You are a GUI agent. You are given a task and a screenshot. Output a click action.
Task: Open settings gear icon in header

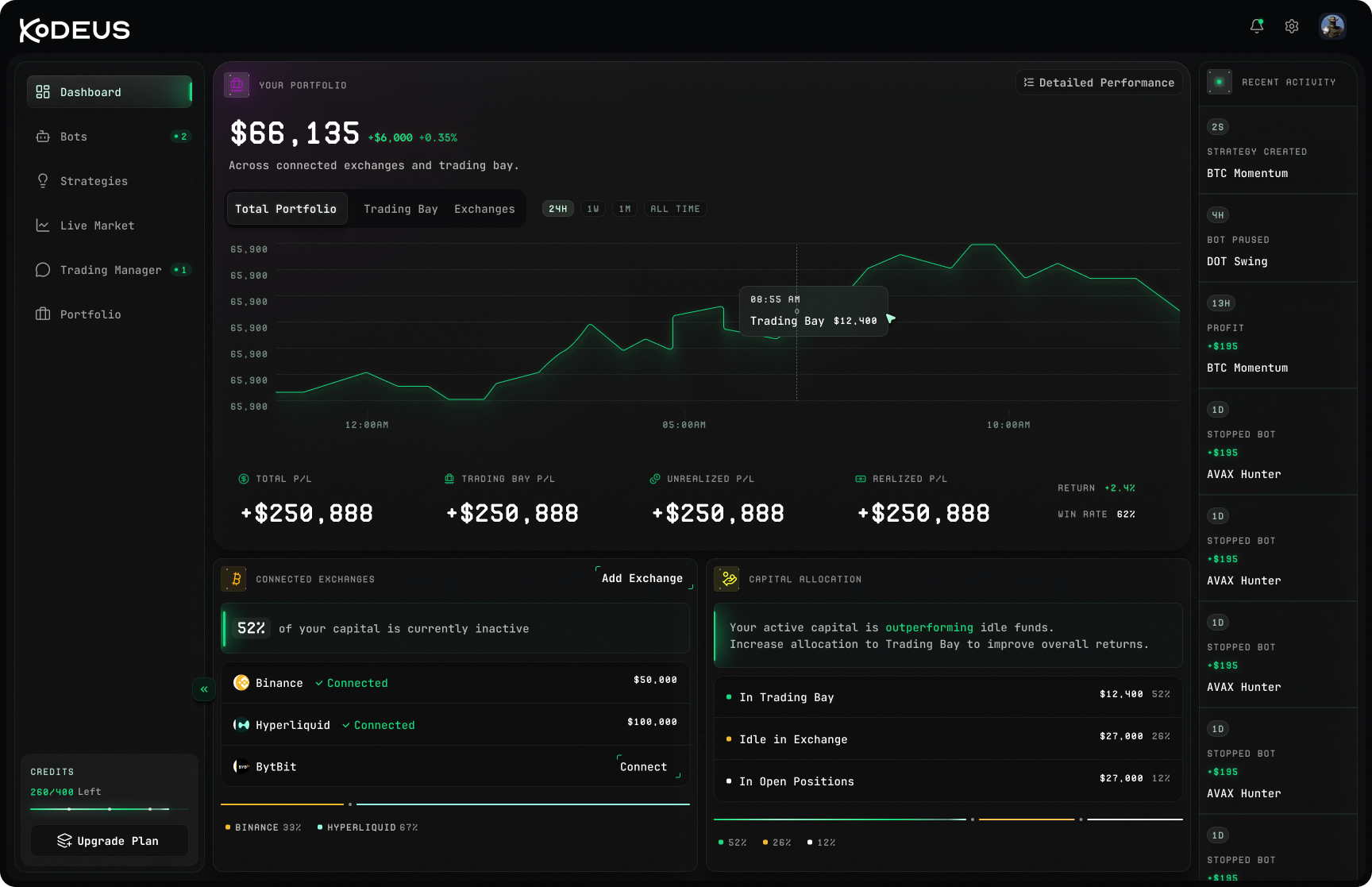[x=1292, y=26]
